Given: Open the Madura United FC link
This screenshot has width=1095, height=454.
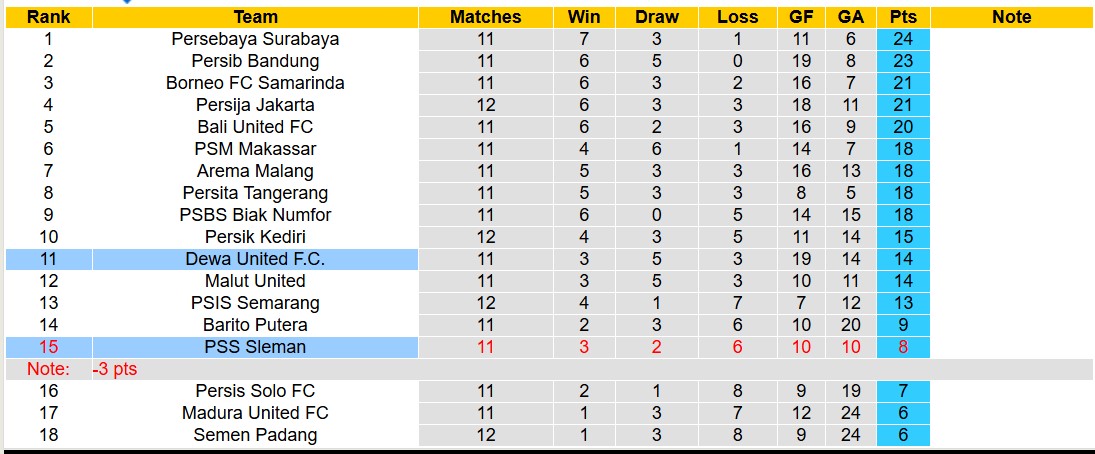Looking at the screenshot, I should pos(255,413).
